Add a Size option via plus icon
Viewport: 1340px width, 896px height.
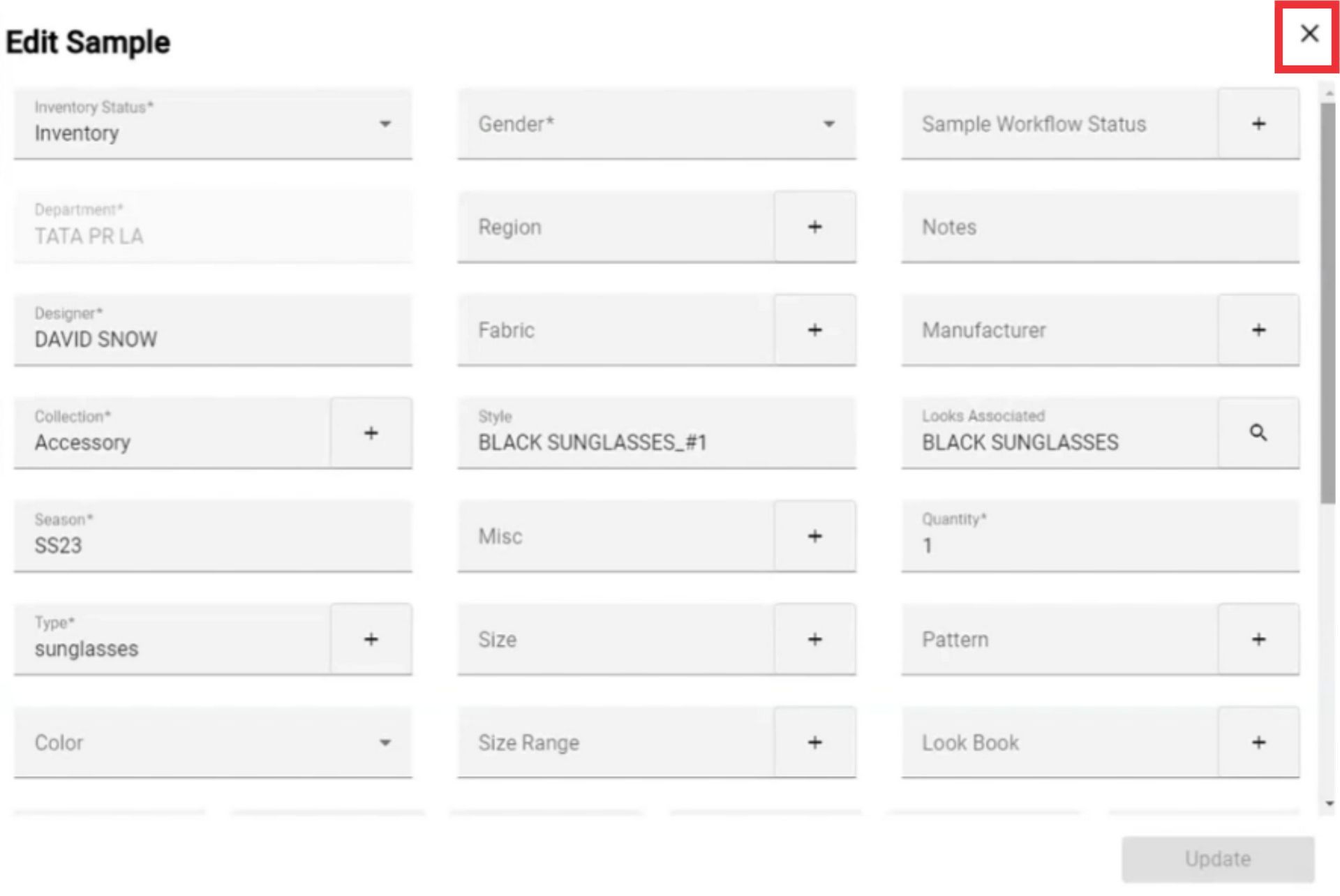814,639
